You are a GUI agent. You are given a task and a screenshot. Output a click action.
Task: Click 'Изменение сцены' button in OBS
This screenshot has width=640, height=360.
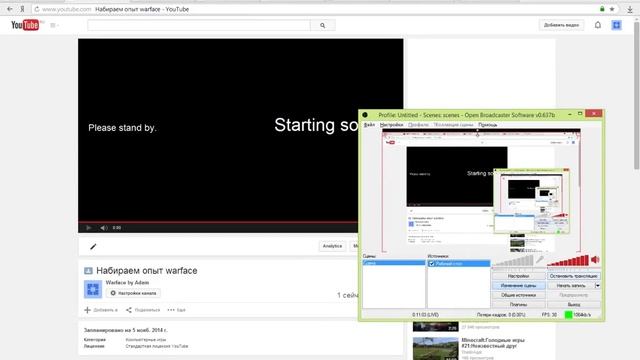pos(519,286)
